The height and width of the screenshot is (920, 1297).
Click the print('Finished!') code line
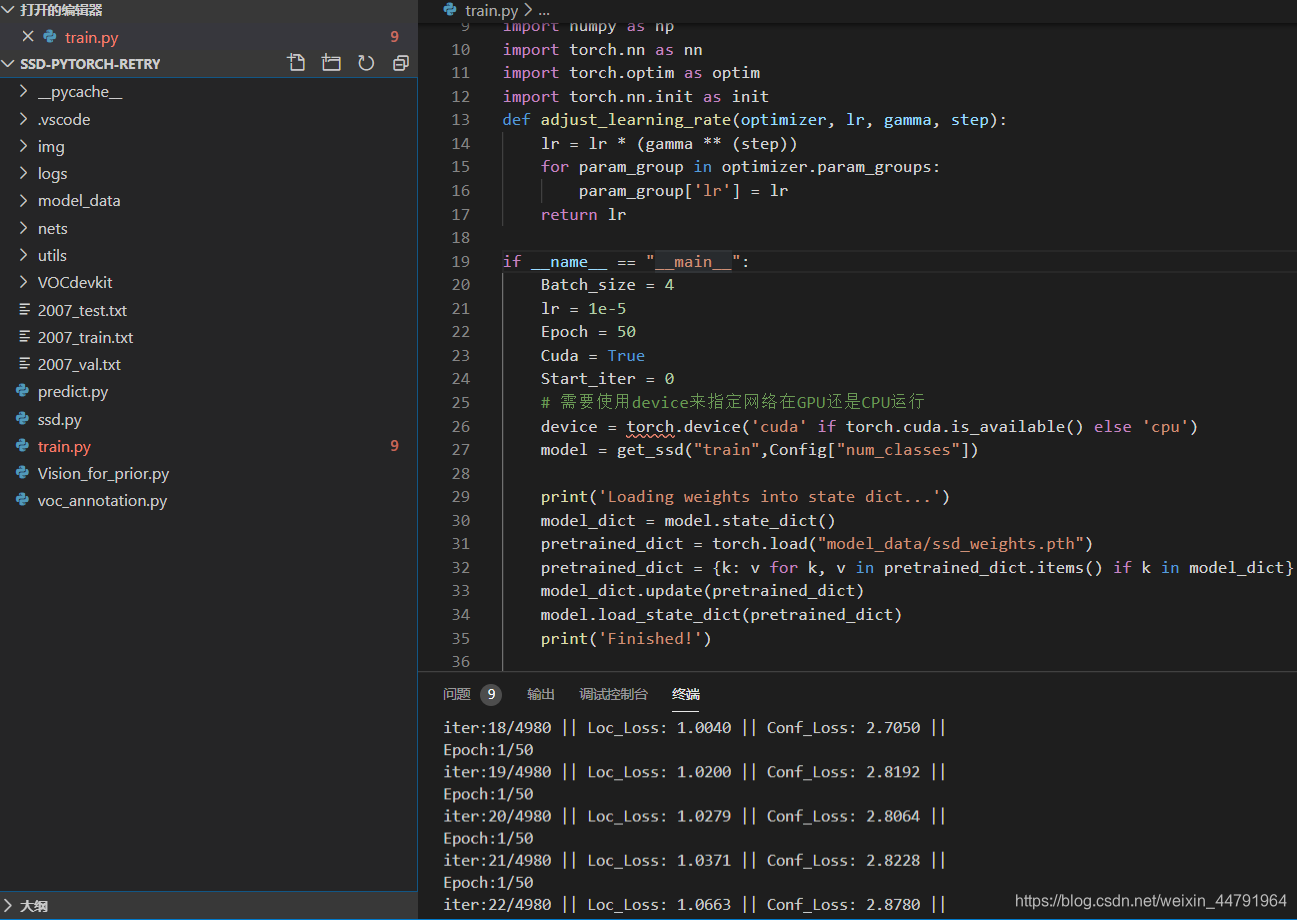click(x=626, y=638)
